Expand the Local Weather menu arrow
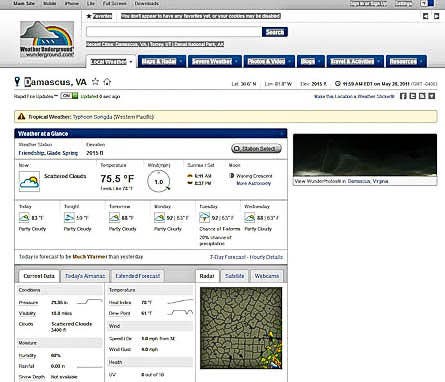Image resolution: width=445 pixels, height=382 pixels. coord(131,62)
